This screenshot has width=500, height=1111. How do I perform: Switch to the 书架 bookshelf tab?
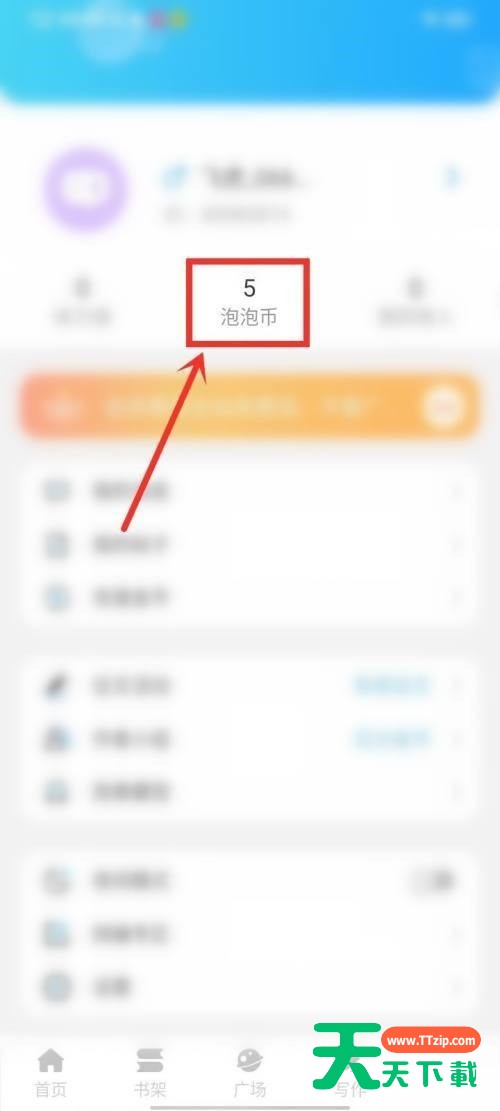149,1071
